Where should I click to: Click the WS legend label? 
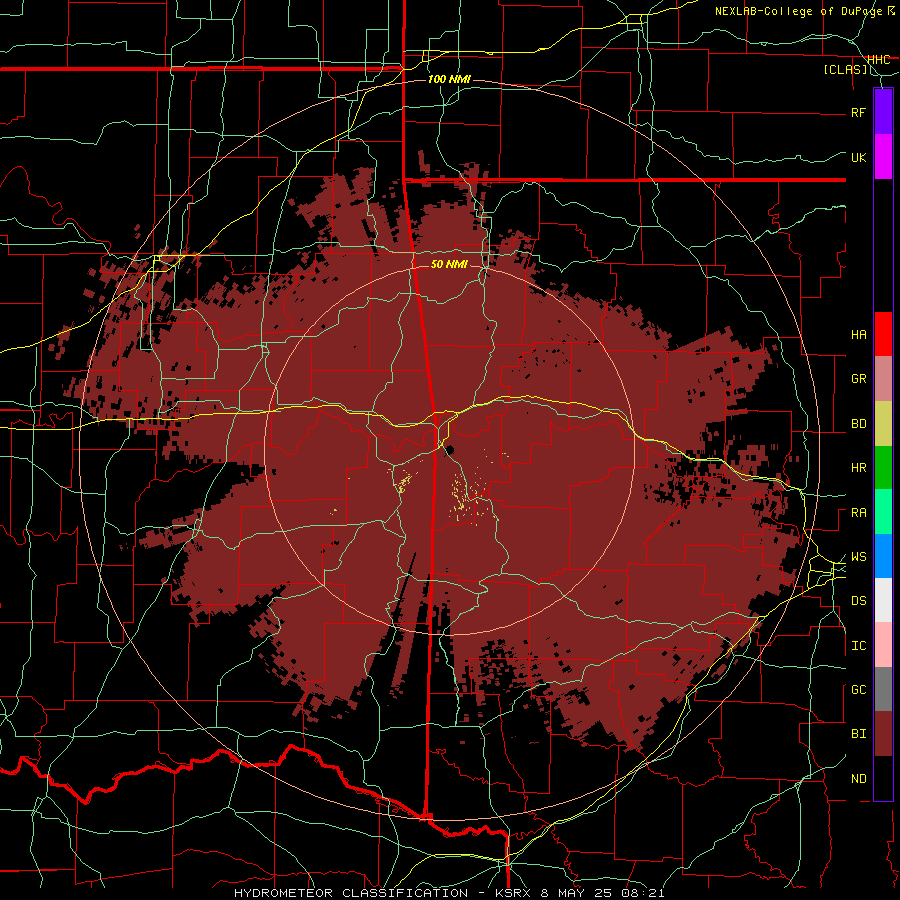[x=858, y=557]
